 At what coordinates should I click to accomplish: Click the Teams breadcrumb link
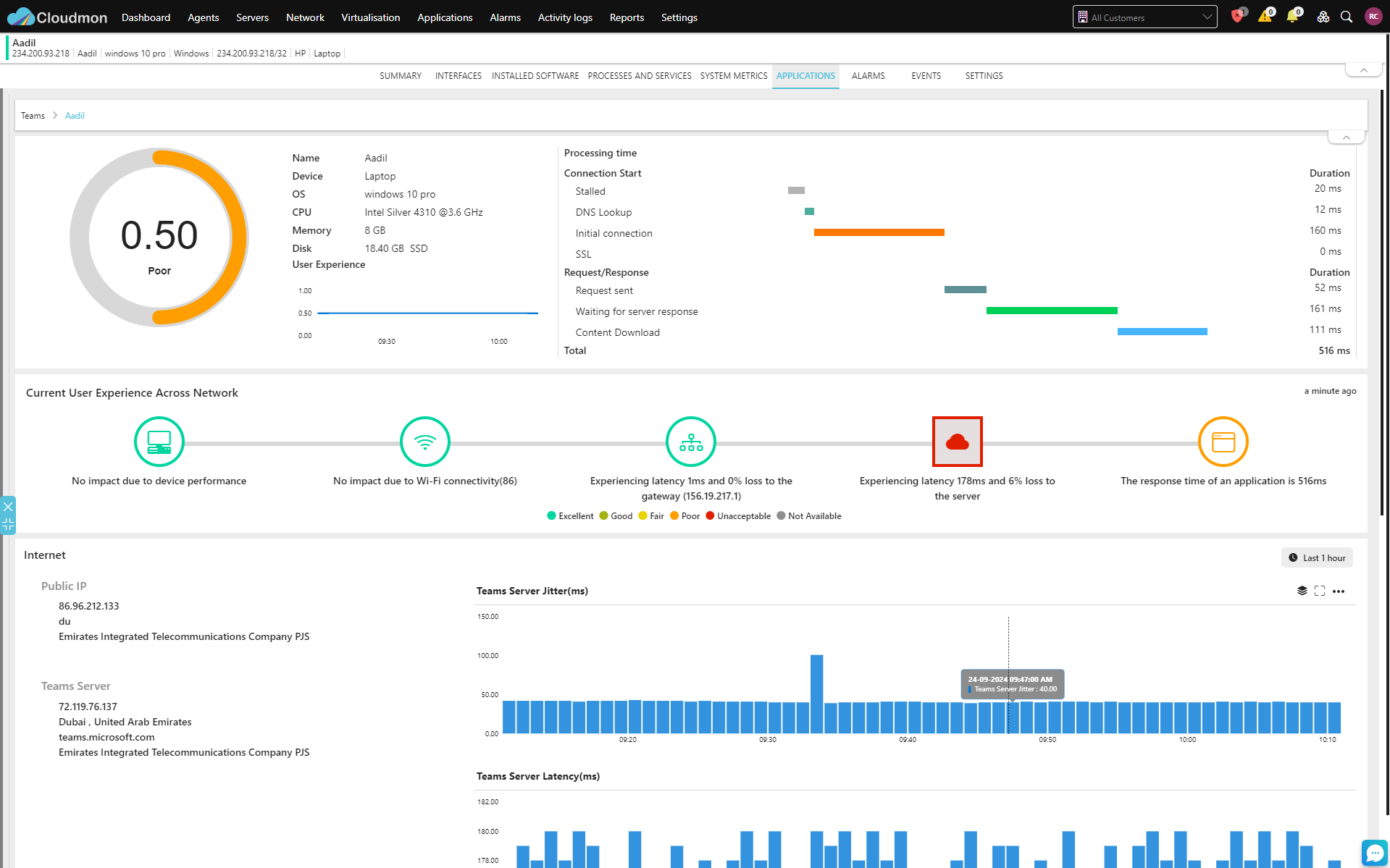33,116
